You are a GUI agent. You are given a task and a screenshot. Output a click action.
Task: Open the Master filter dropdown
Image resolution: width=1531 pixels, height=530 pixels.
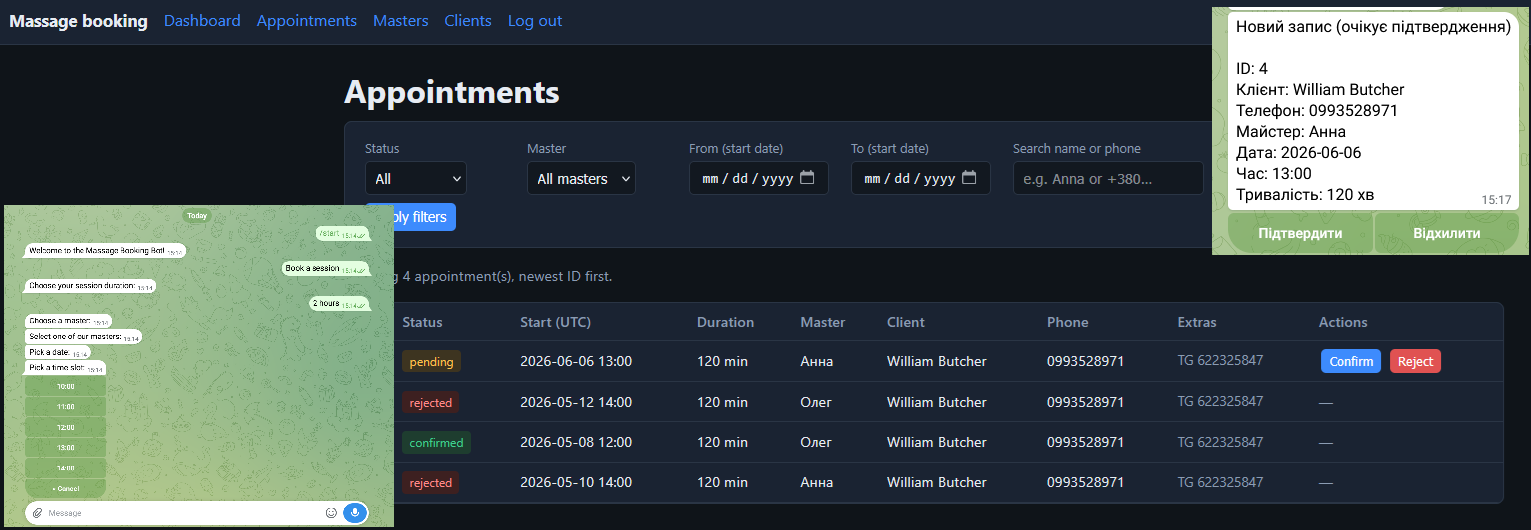click(x=581, y=178)
